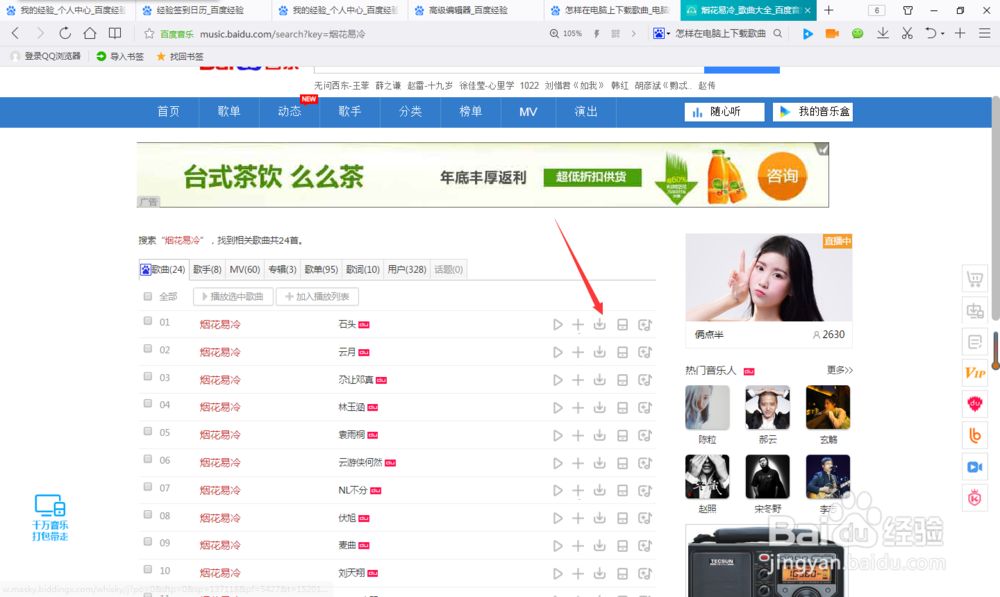
Task: Open the shopping cart sidebar icon
Action: pos(974,279)
